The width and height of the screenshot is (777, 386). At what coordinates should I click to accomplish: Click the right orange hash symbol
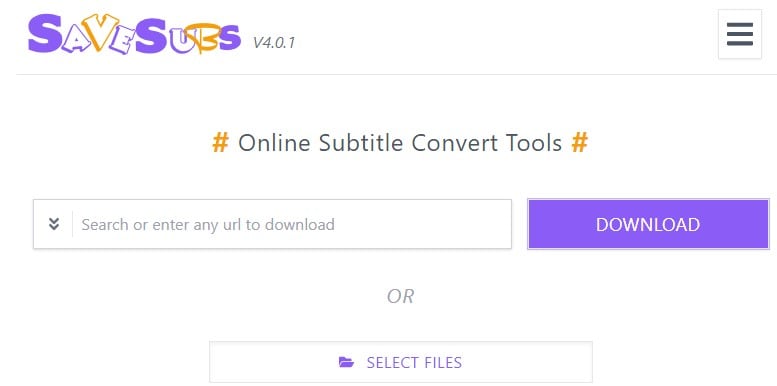pos(579,143)
